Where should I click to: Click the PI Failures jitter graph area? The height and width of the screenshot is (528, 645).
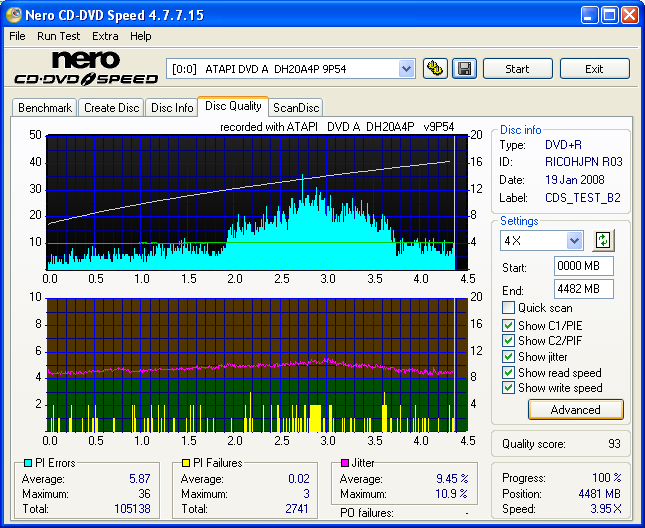[x=257, y=365]
